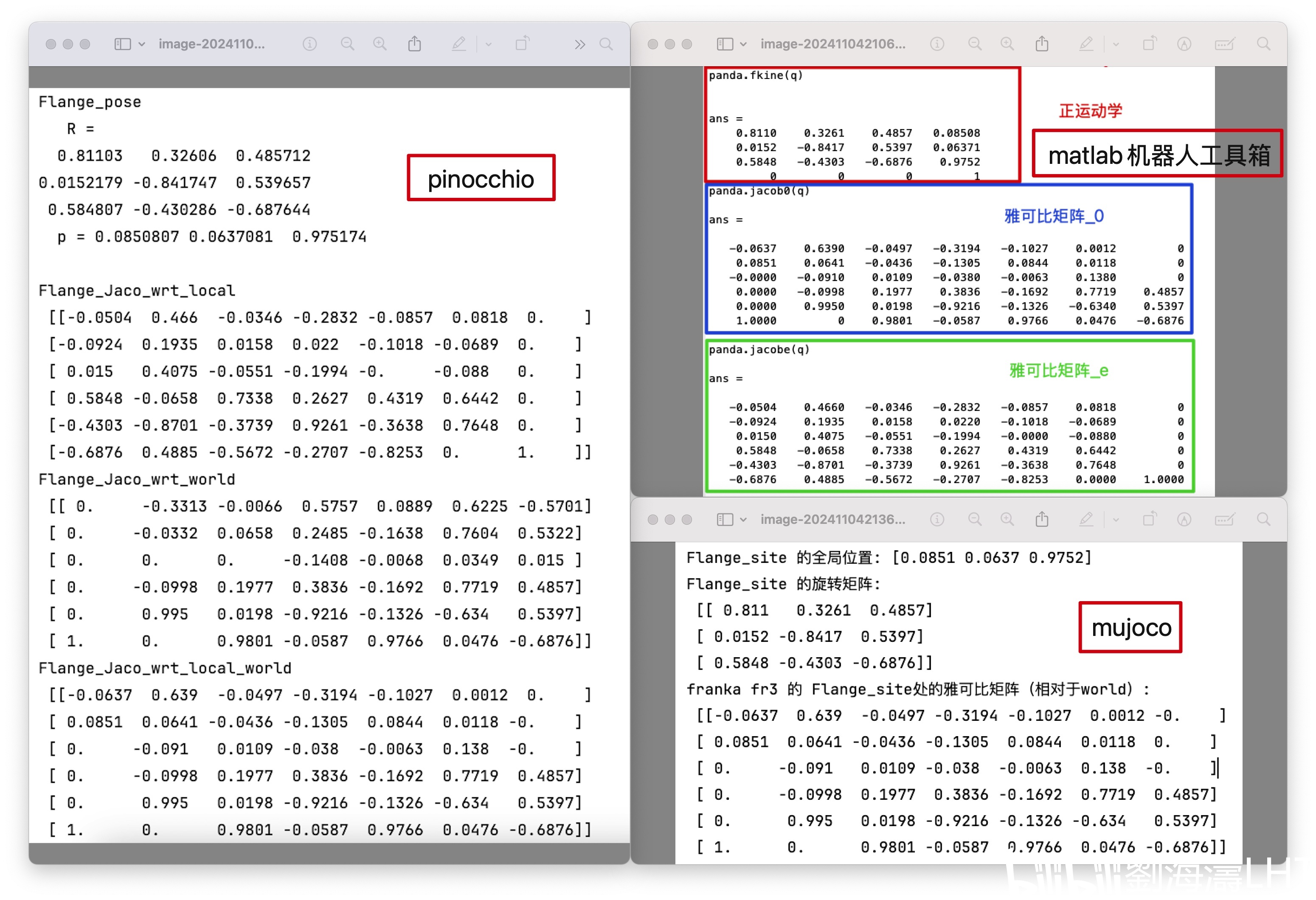Click search icon in mujoco image window
The image size is (1316, 900).
click(x=1263, y=519)
